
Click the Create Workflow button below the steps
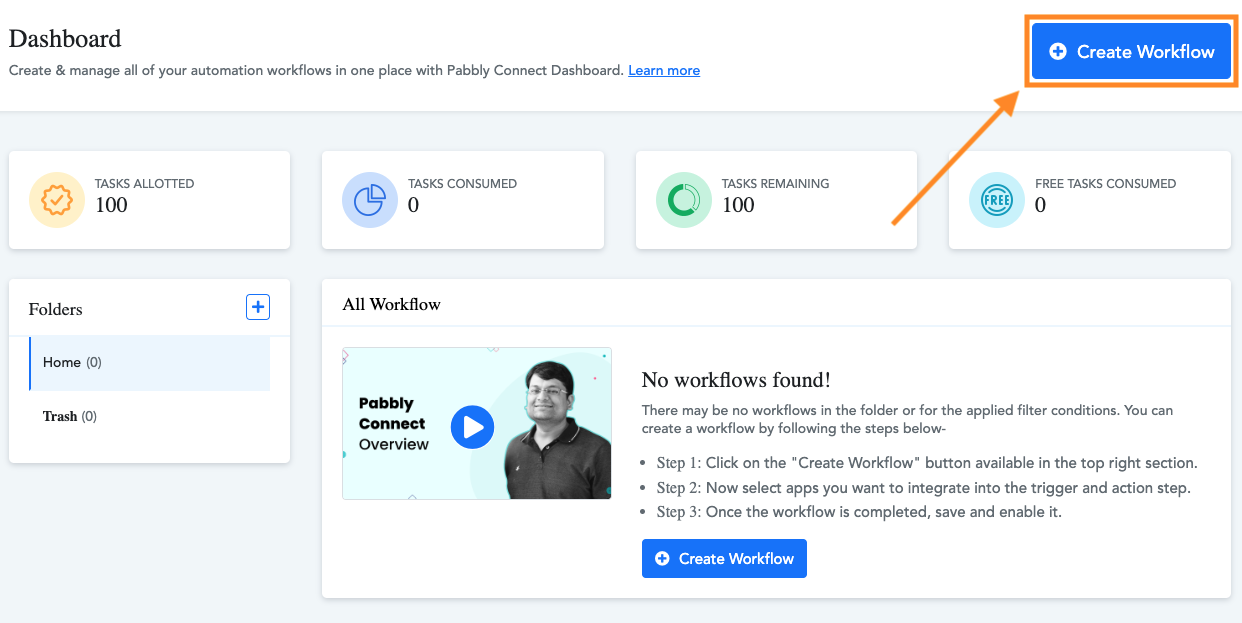click(x=724, y=558)
